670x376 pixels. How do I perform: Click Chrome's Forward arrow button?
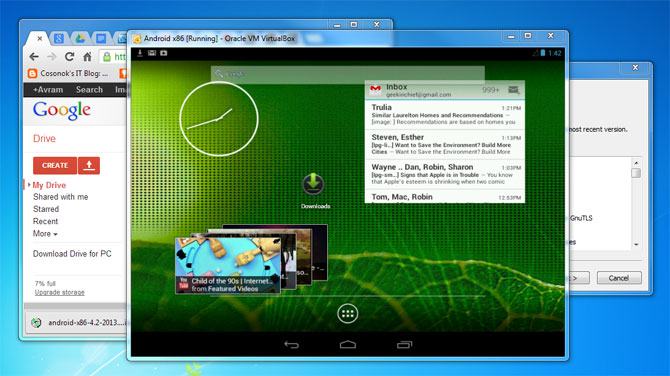[52, 56]
